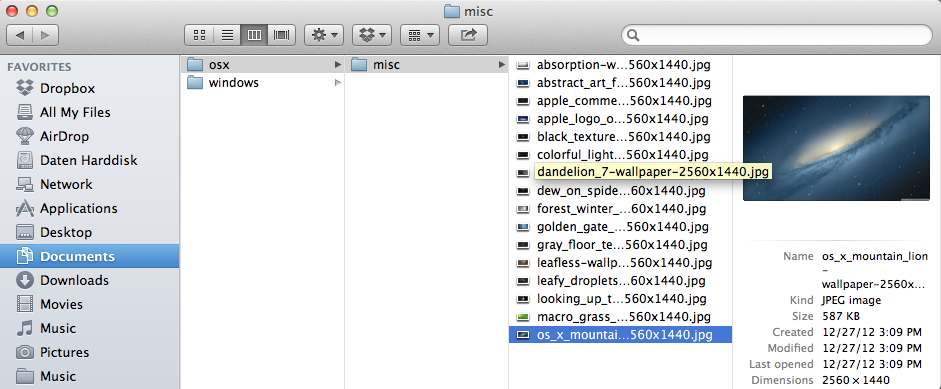Click the absorption file thumbnail icon
941x389 pixels.
[x=523, y=64]
